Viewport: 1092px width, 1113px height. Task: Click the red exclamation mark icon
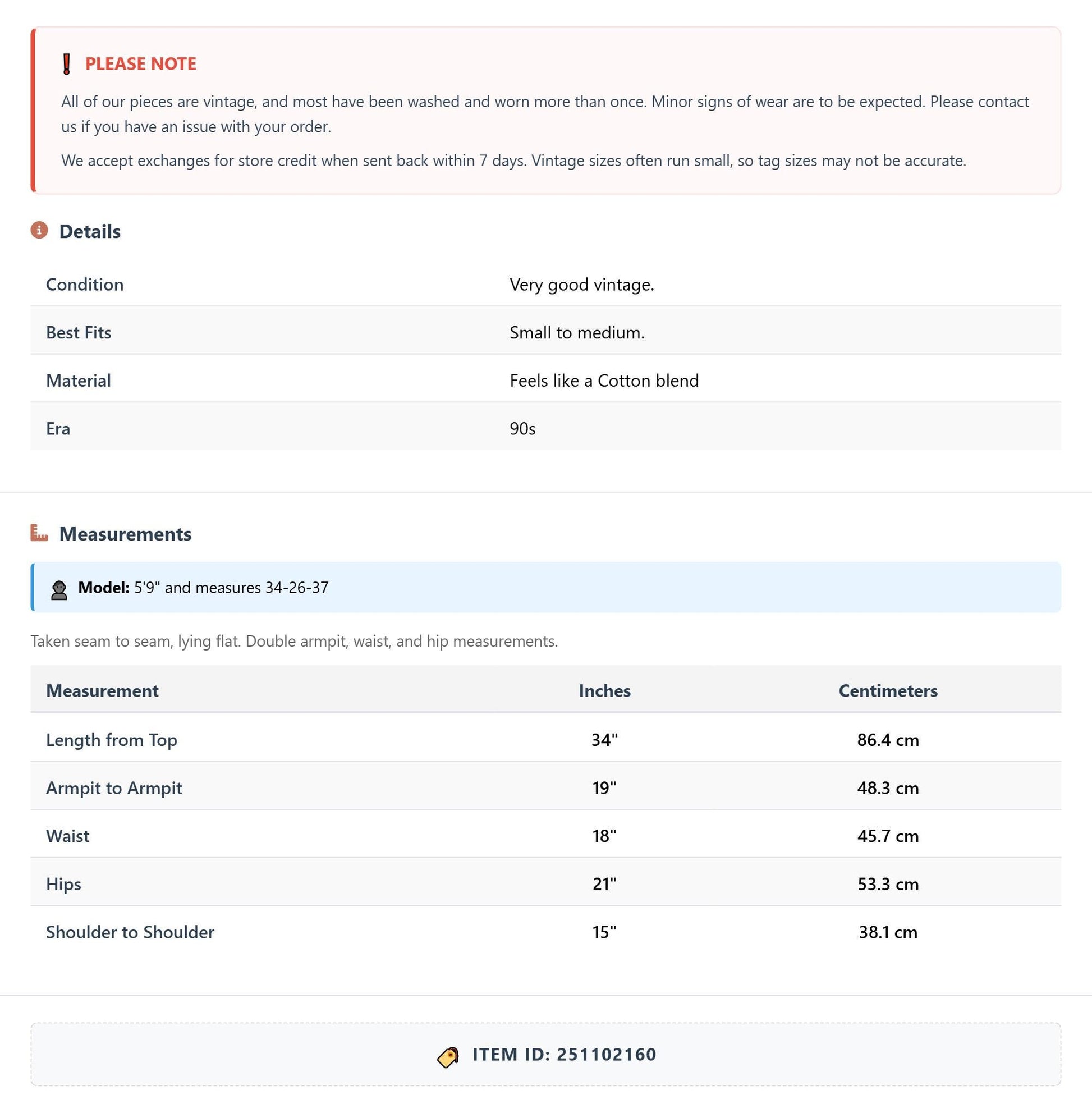67,63
